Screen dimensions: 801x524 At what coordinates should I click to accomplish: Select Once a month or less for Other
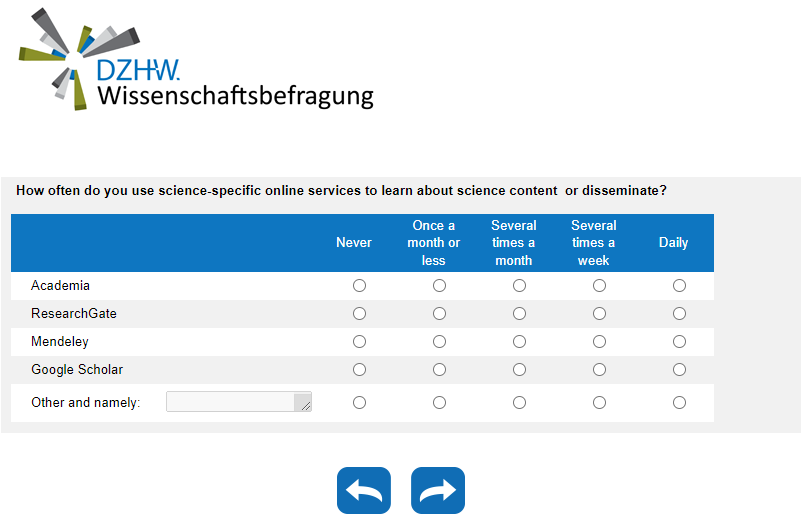click(x=440, y=403)
